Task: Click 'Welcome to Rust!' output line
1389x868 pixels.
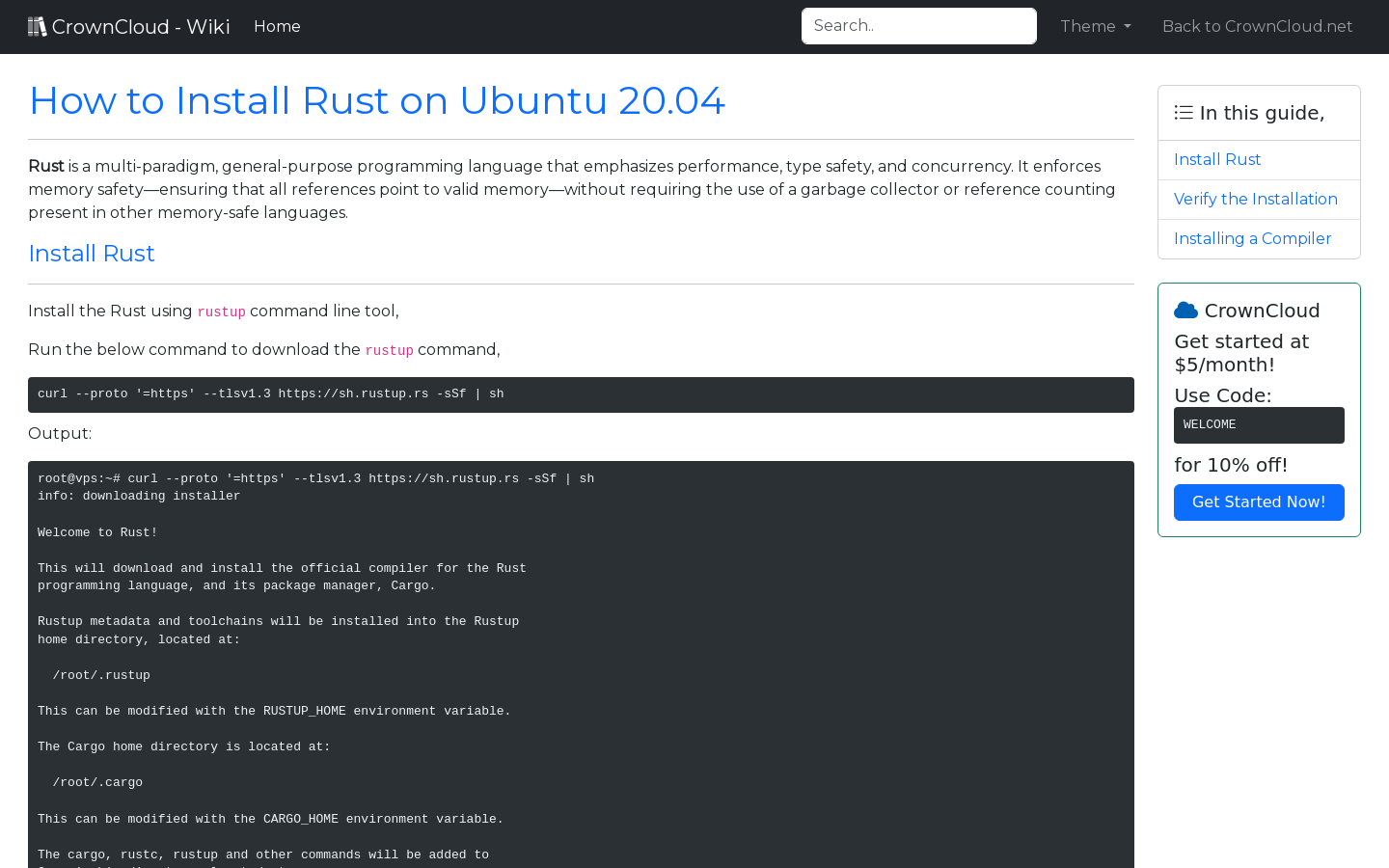Action: pyautogui.click(x=97, y=532)
